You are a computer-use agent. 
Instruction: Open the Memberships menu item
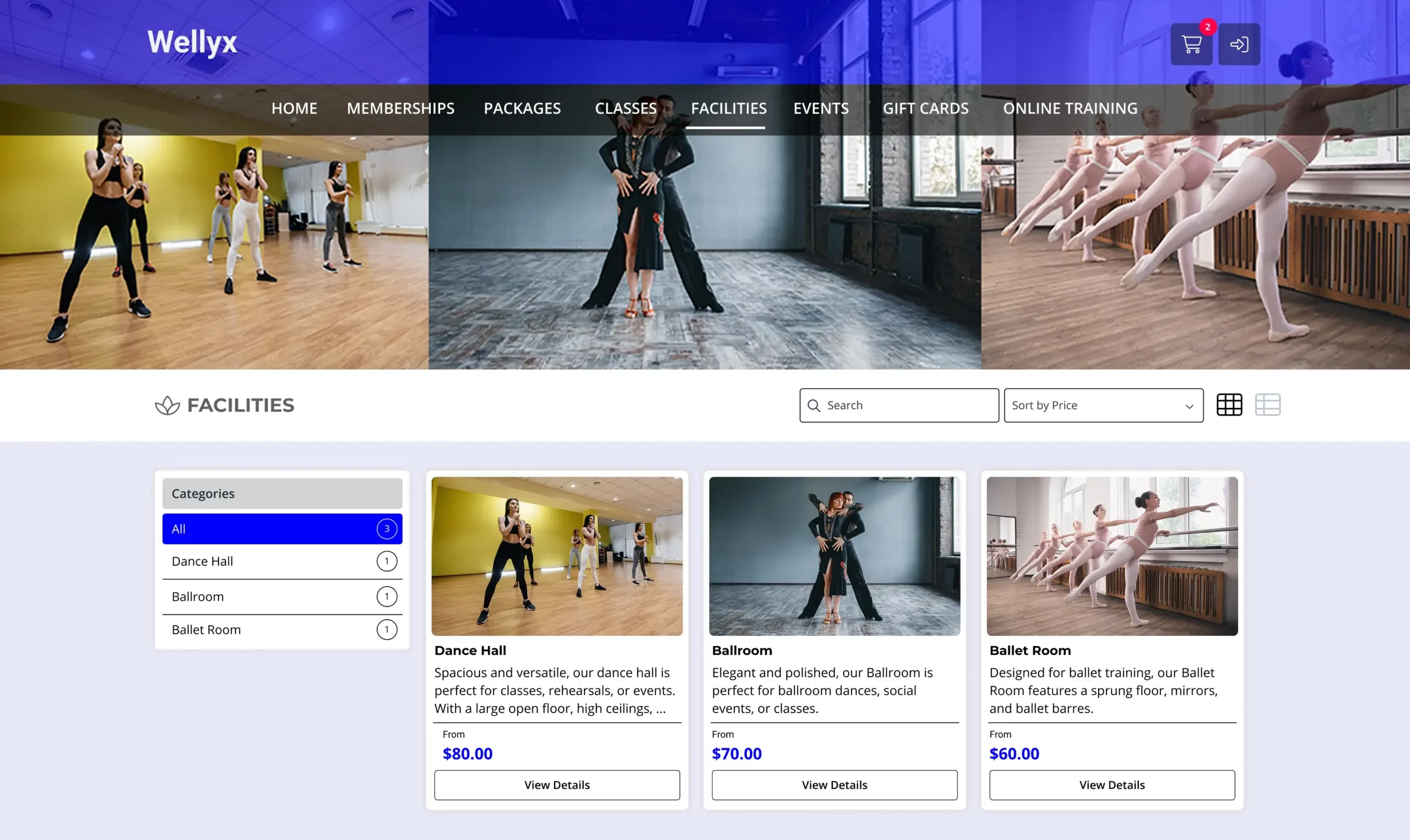pos(400,108)
